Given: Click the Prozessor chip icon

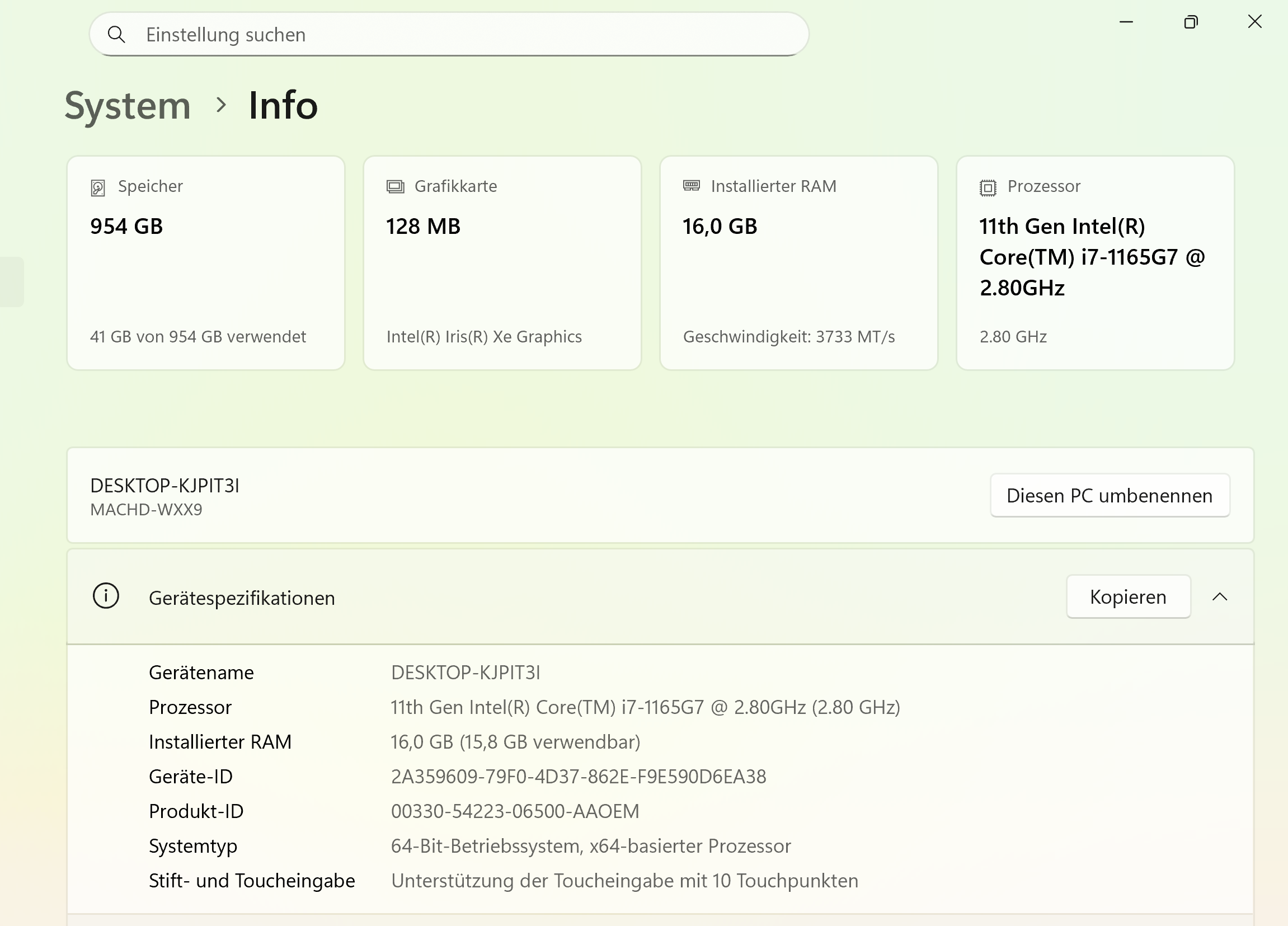Looking at the screenshot, I should (x=988, y=187).
